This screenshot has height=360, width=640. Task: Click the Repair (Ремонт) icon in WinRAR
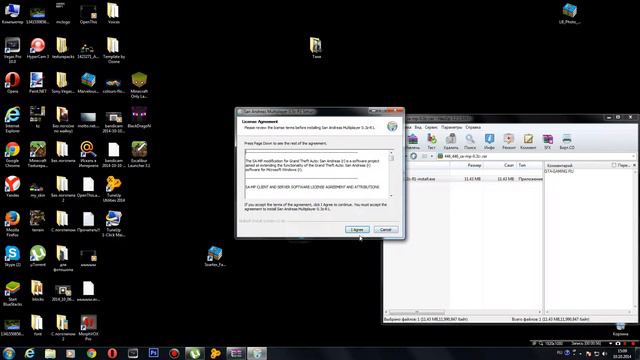click(509, 141)
